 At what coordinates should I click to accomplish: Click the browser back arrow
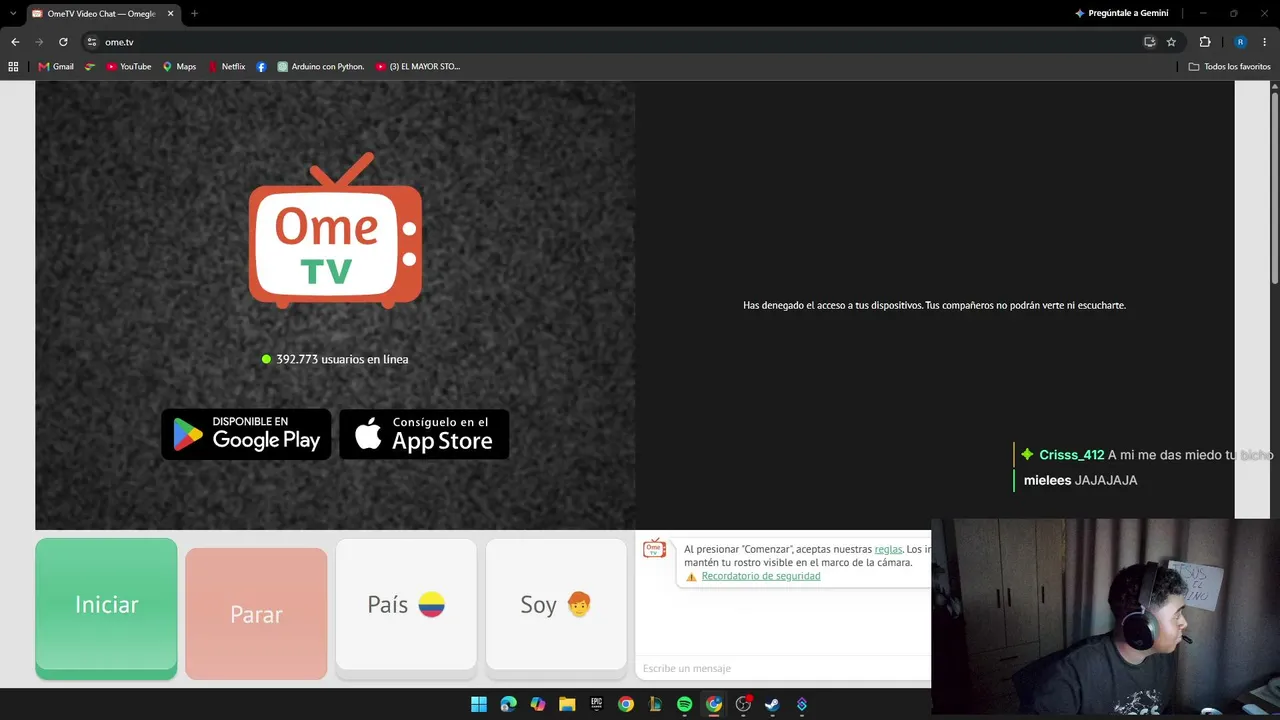point(15,42)
